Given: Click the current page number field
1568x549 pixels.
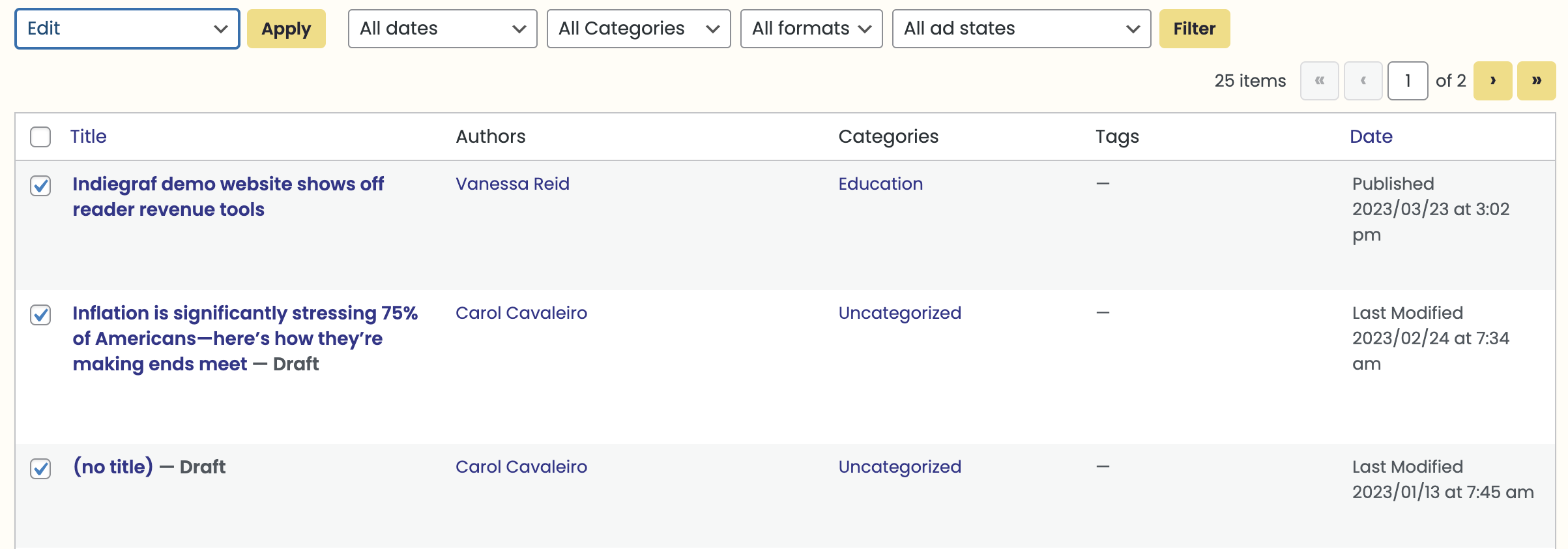Looking at the screenshot, I should tap(1408, 81).
